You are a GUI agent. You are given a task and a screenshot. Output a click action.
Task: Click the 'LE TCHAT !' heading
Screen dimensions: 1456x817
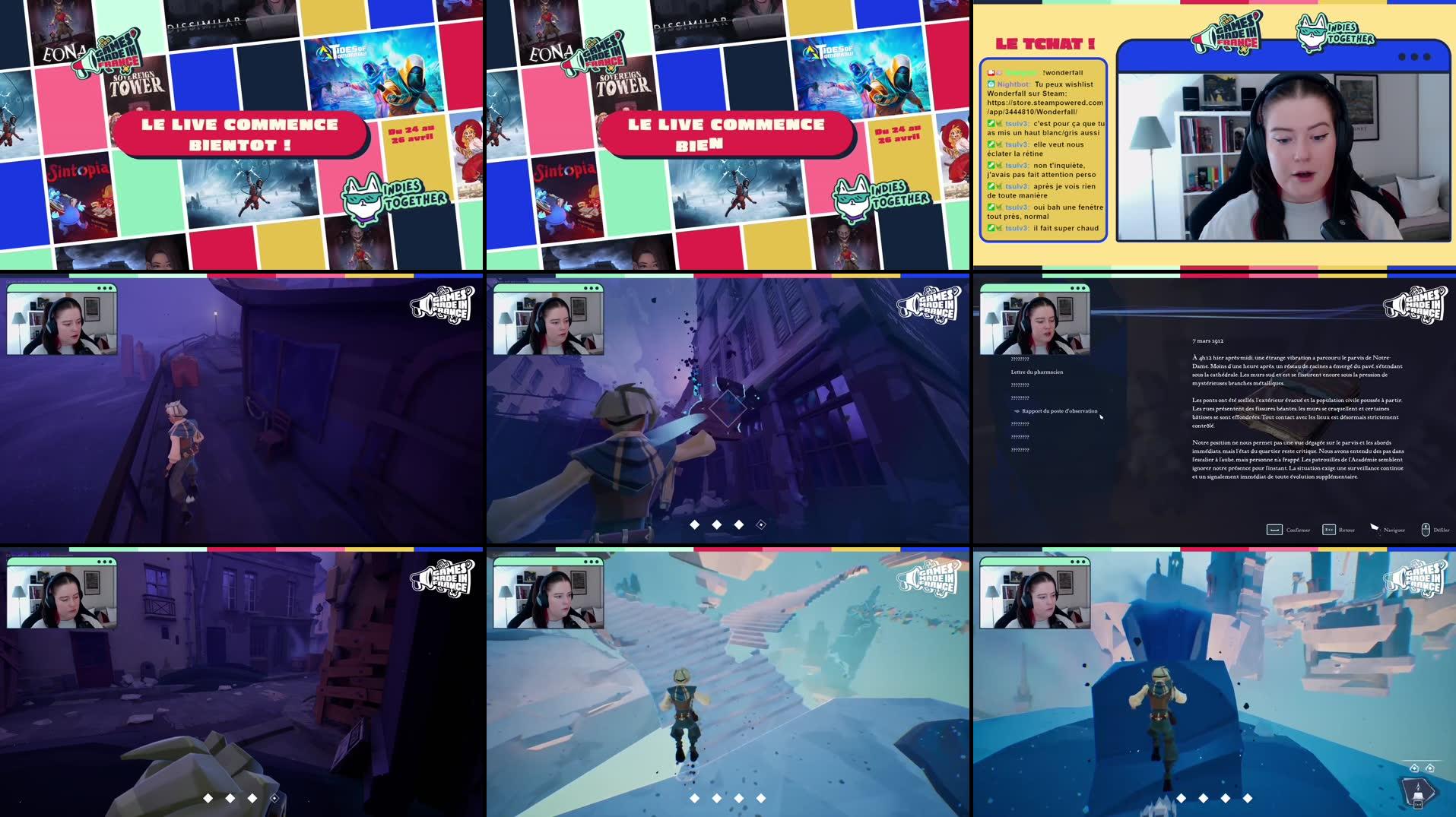[1045, 44]
